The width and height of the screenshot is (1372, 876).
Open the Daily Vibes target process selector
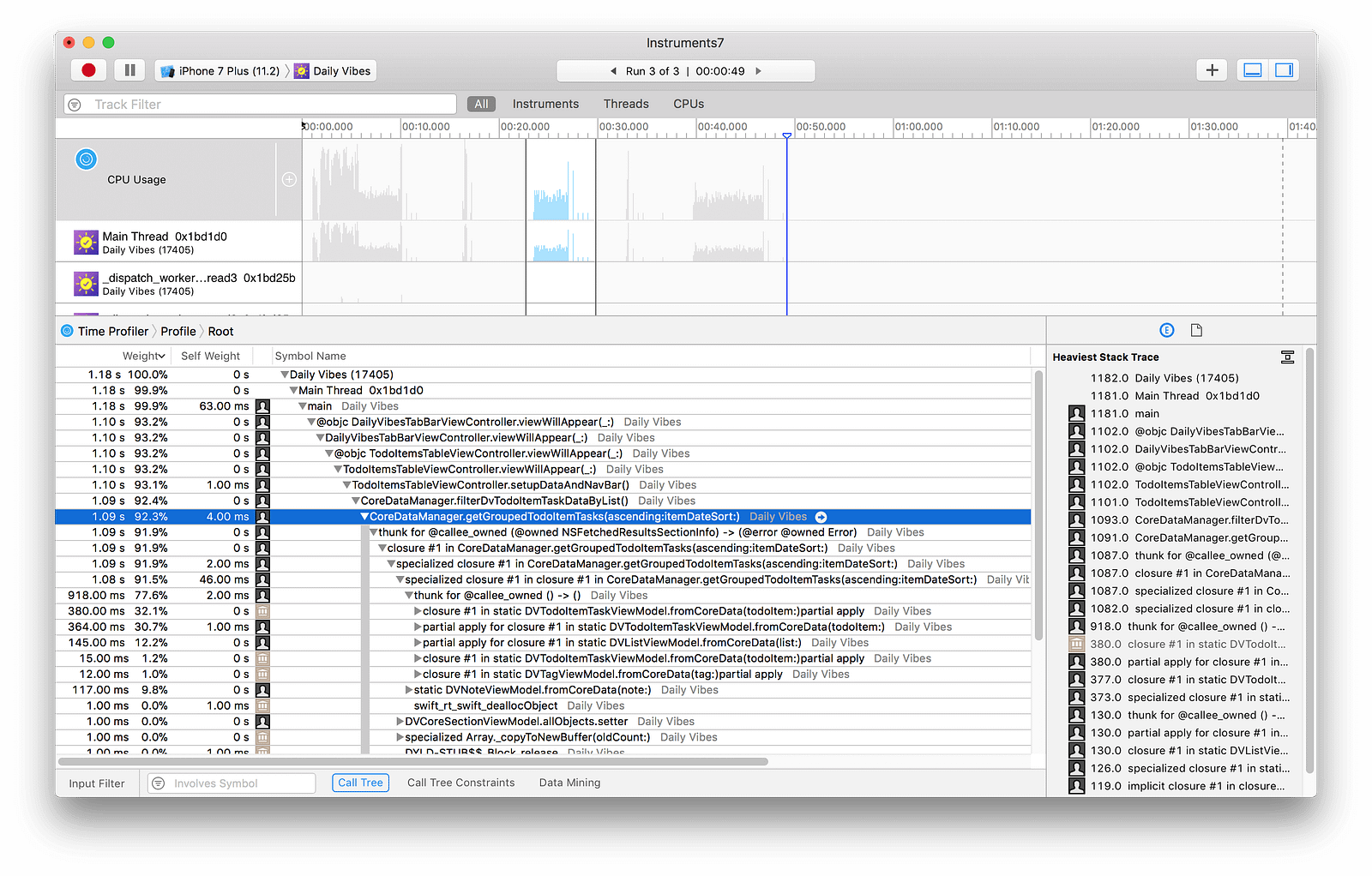(332, 71)
